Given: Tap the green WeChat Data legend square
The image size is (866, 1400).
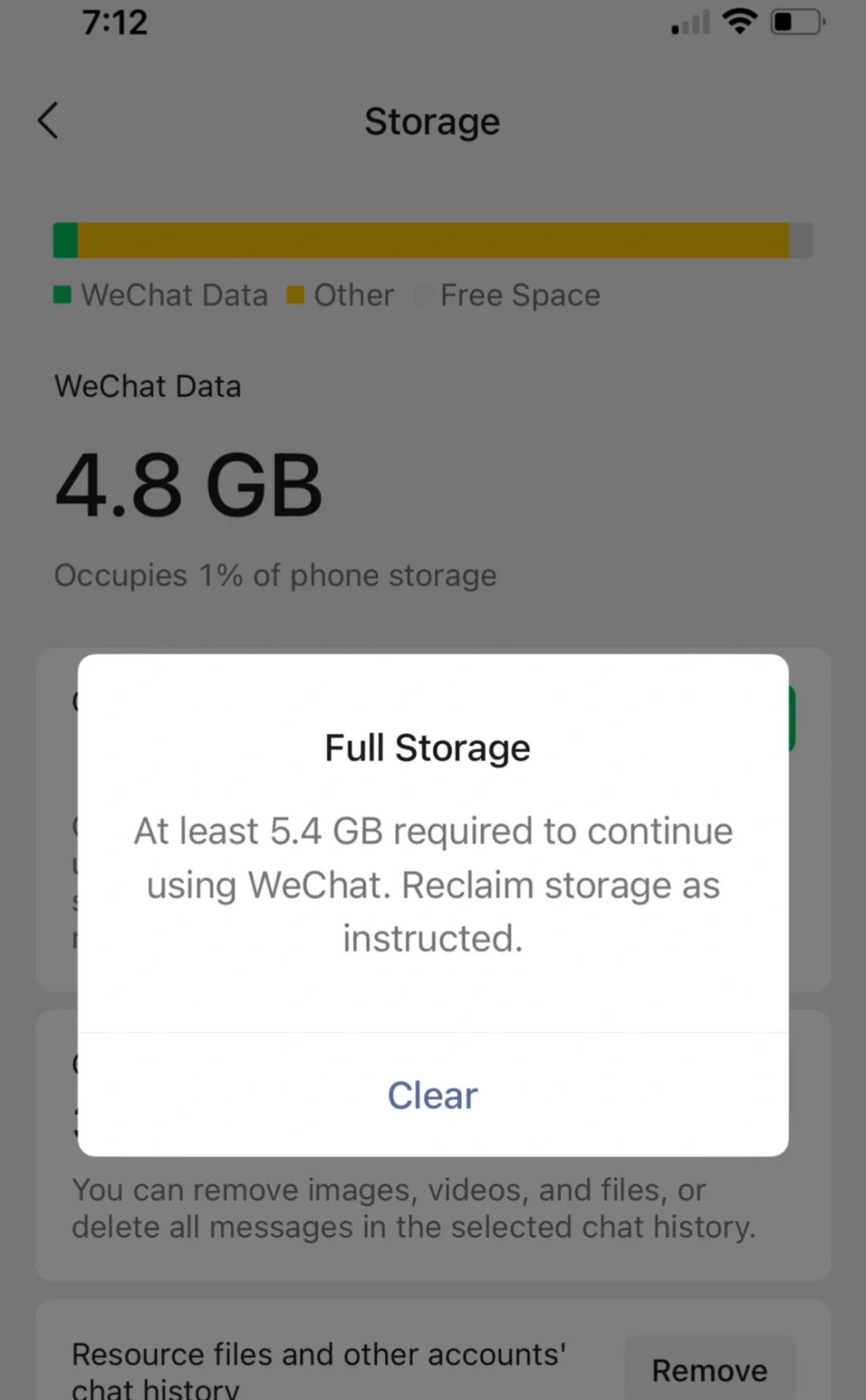Looking at the screenshot, I should 63,295.
